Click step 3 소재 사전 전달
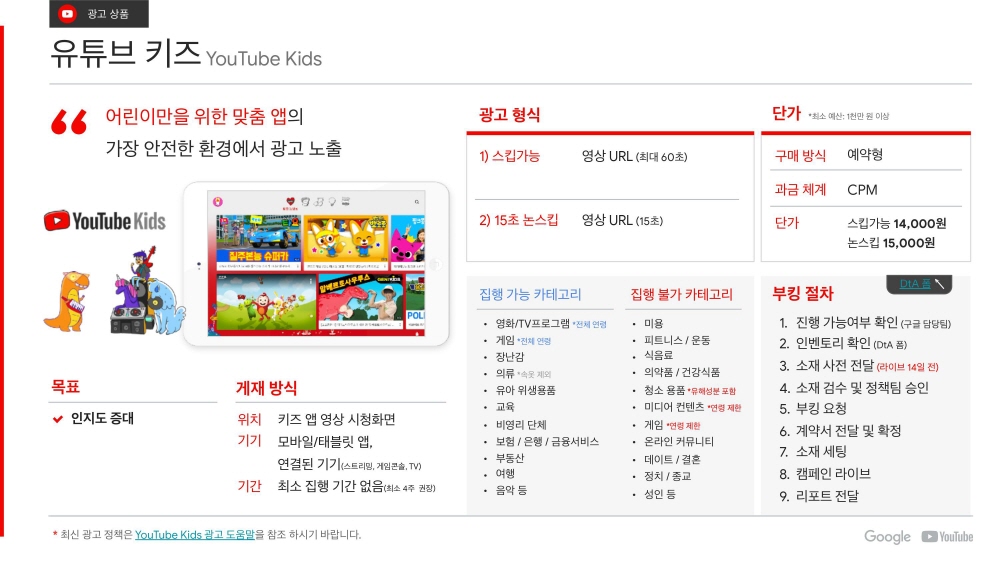Viewport: 1000px width, 562px height. pos(858,366)
